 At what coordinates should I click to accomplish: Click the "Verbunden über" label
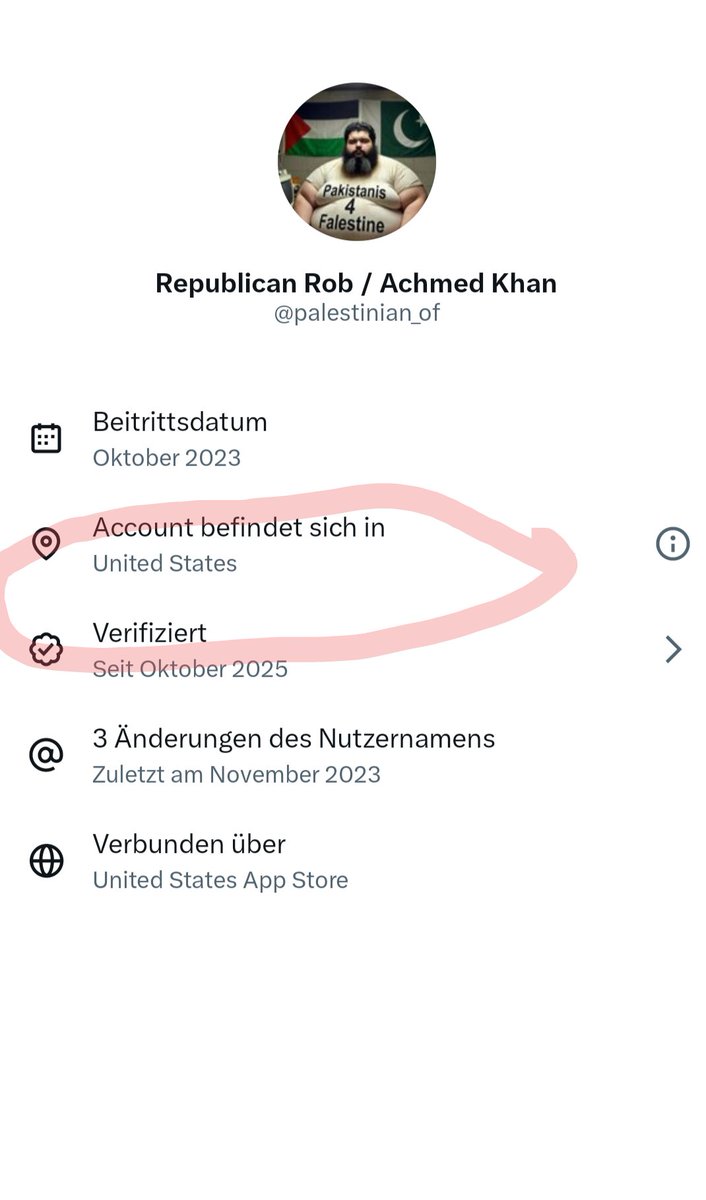tap(189, 844)
